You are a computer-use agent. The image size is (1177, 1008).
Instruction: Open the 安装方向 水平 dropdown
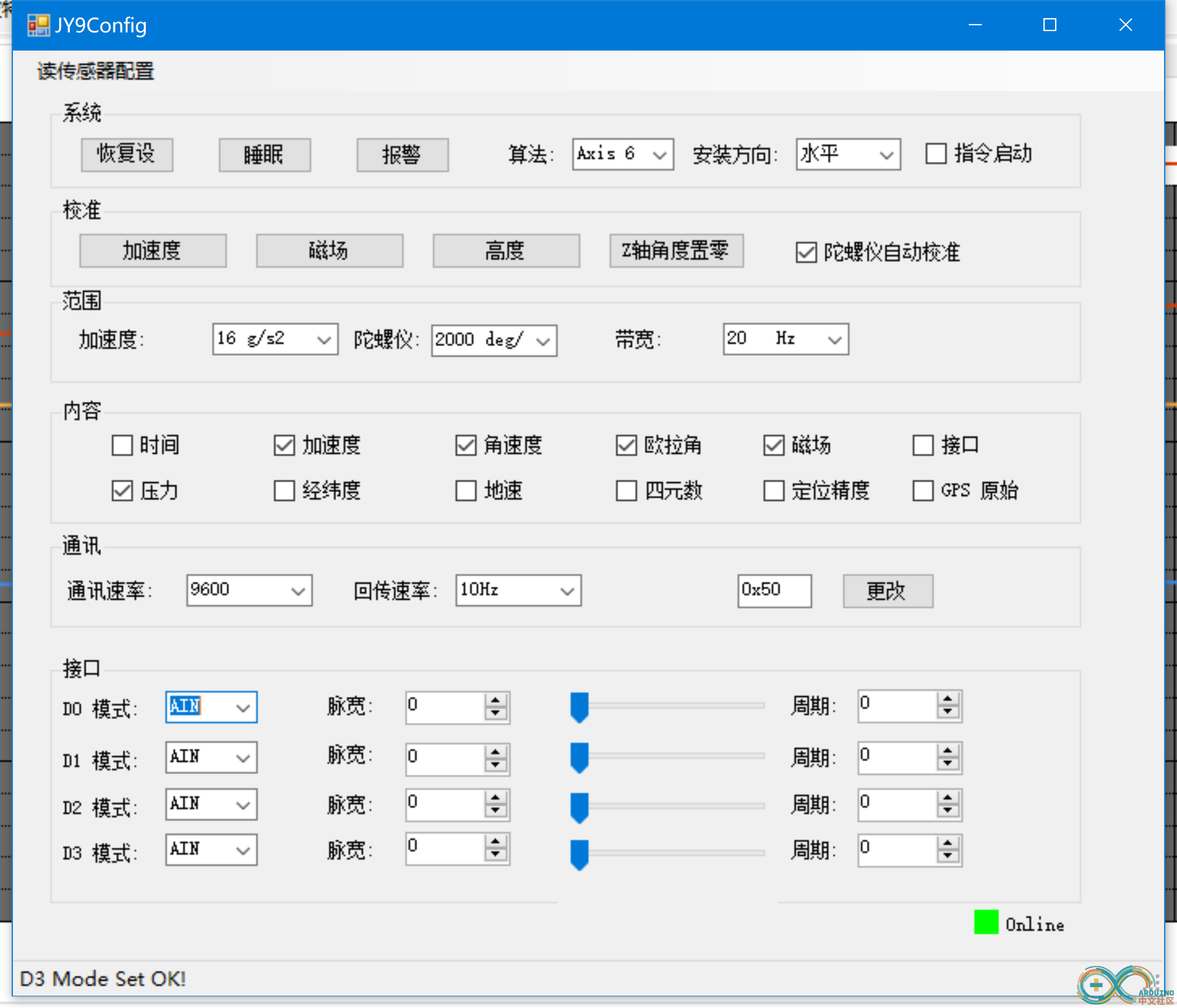coord(848,154)
